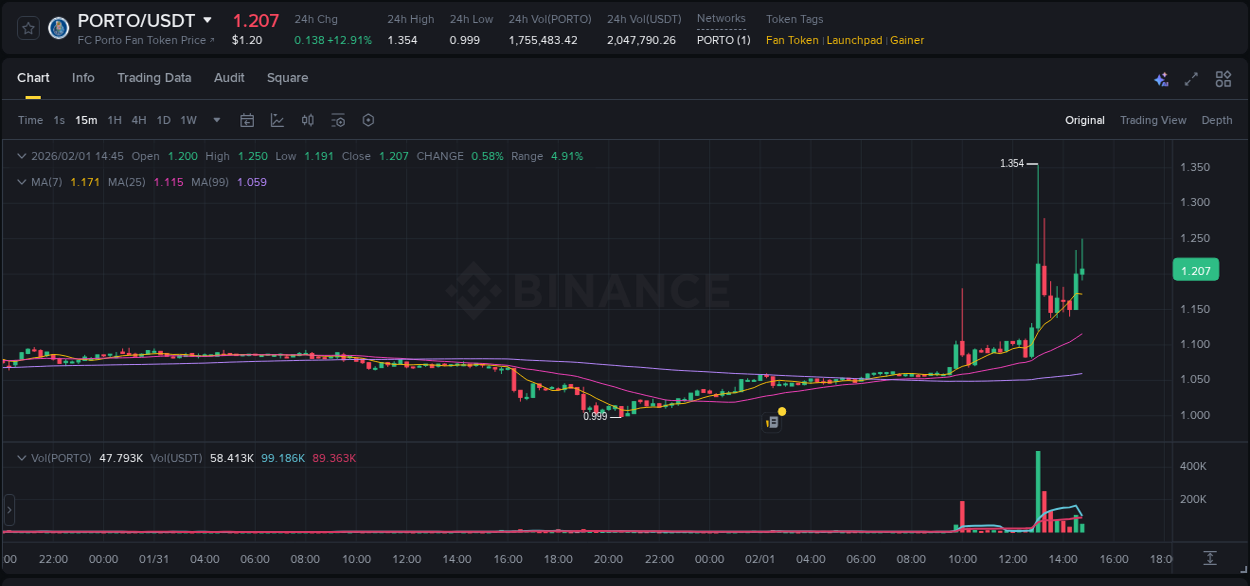The width and height of the screenshot is (1250, 586).
Task: Collapse the OHLC info row chevron
Action: pos(21,156)
